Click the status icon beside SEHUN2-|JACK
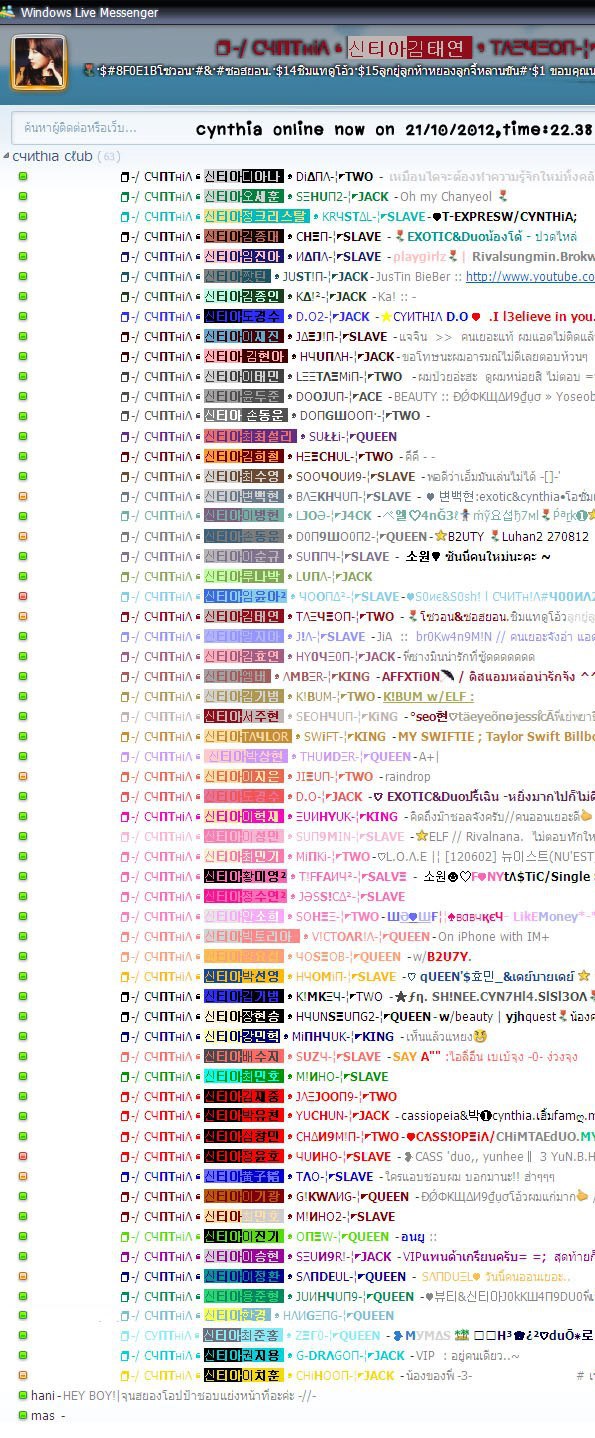The height and width of the screenshot is (1438, 595). click(23, 196)
